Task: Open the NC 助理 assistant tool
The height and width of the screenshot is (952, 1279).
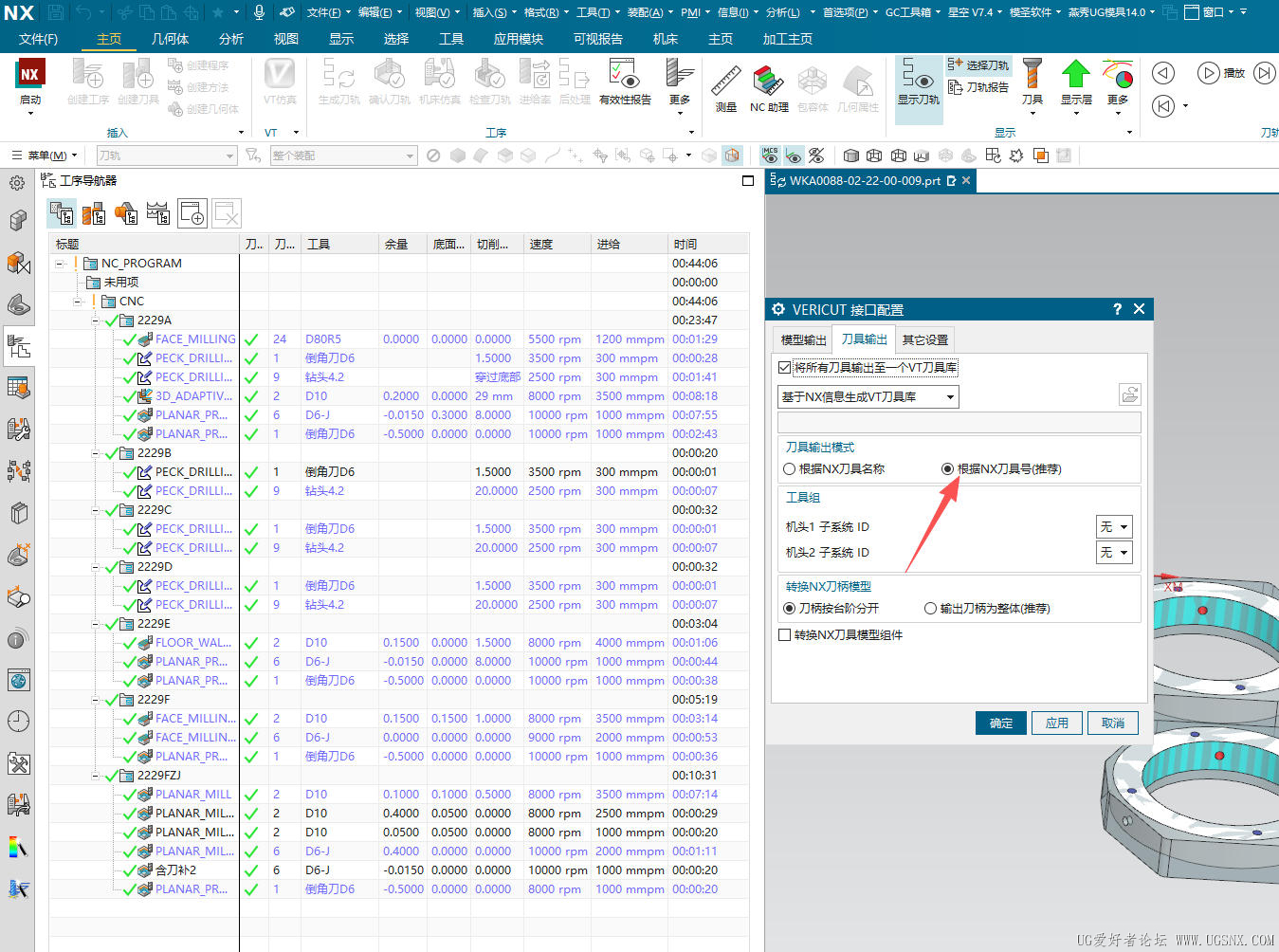Action: pos(768,83)
